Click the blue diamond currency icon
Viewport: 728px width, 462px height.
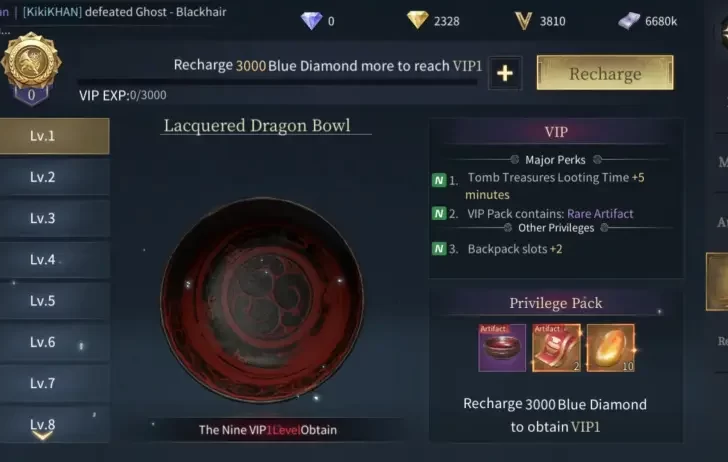(x=311, y=21)
